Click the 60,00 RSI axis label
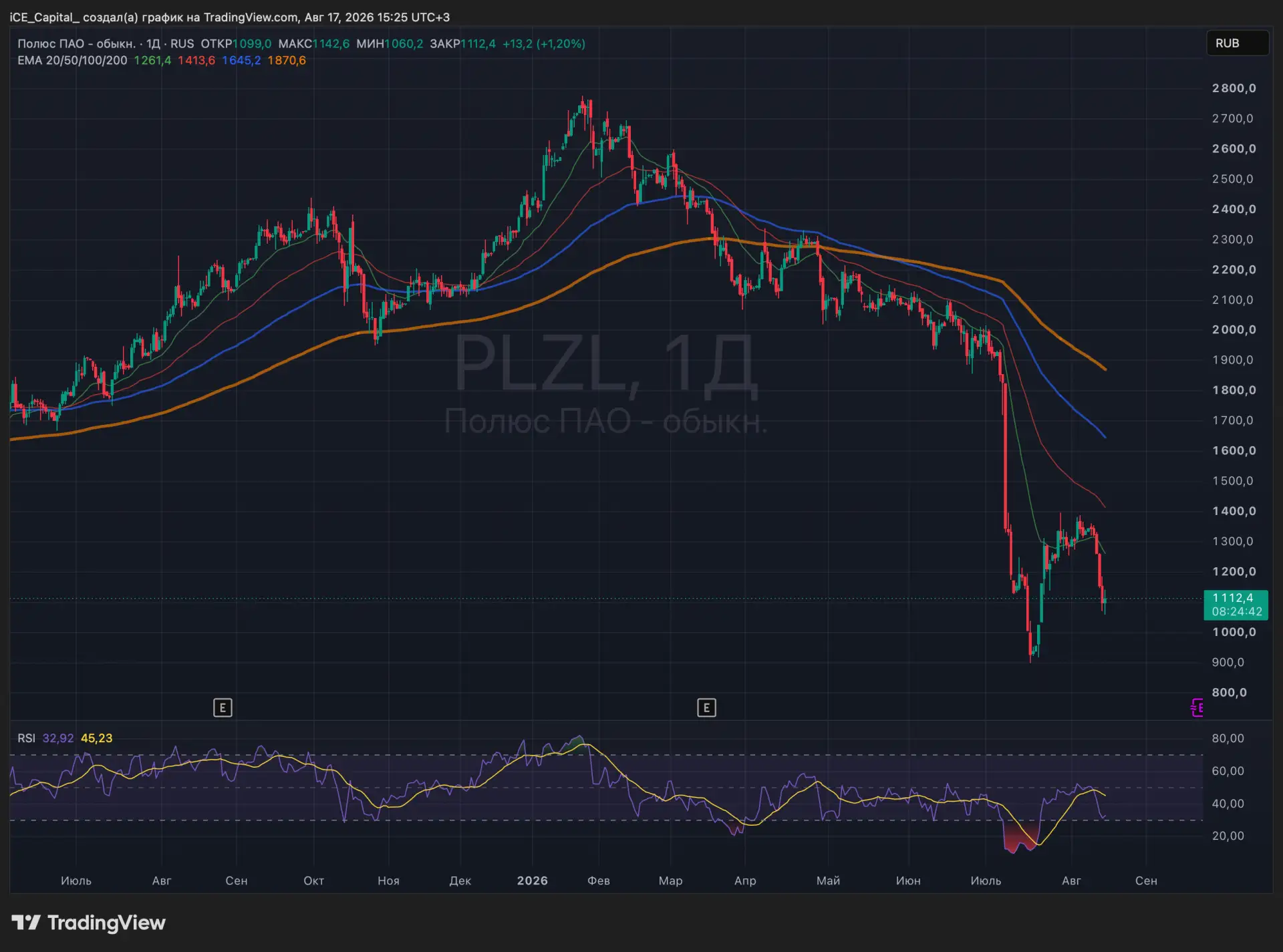 click(1228, 771)
